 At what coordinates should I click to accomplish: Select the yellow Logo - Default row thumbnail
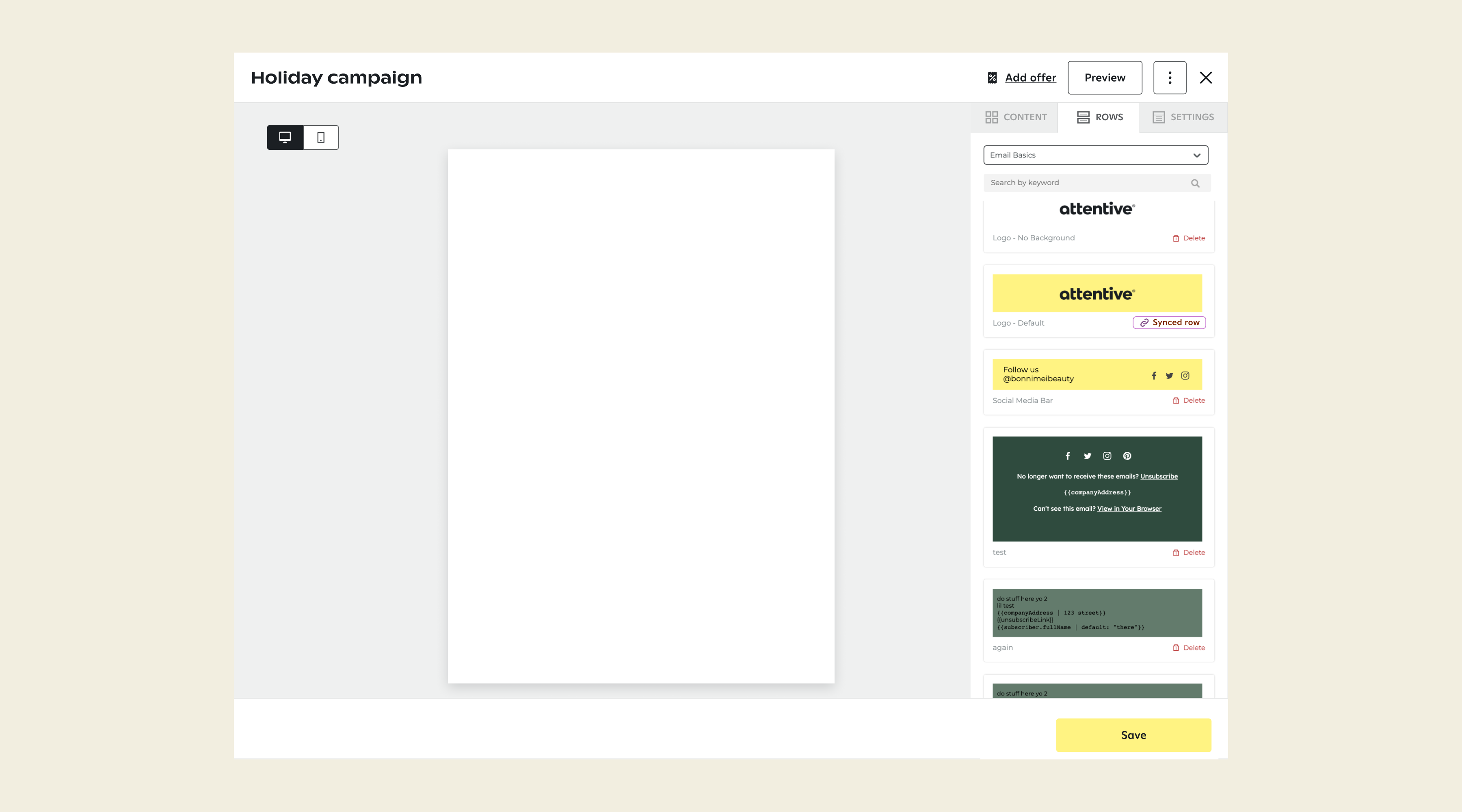[x=1096, y=294]
